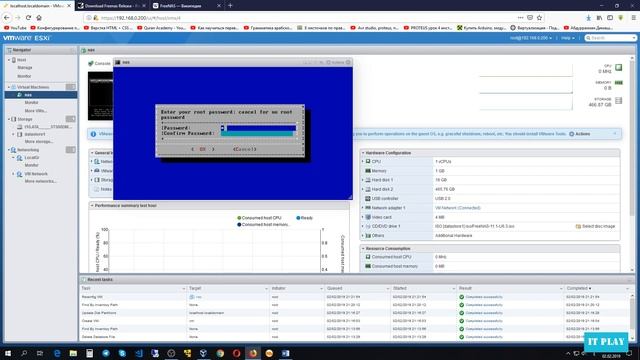The width and height of the screenshot is (640, 360).
Task: Click the Video card icon
Action: pos(368,217)
